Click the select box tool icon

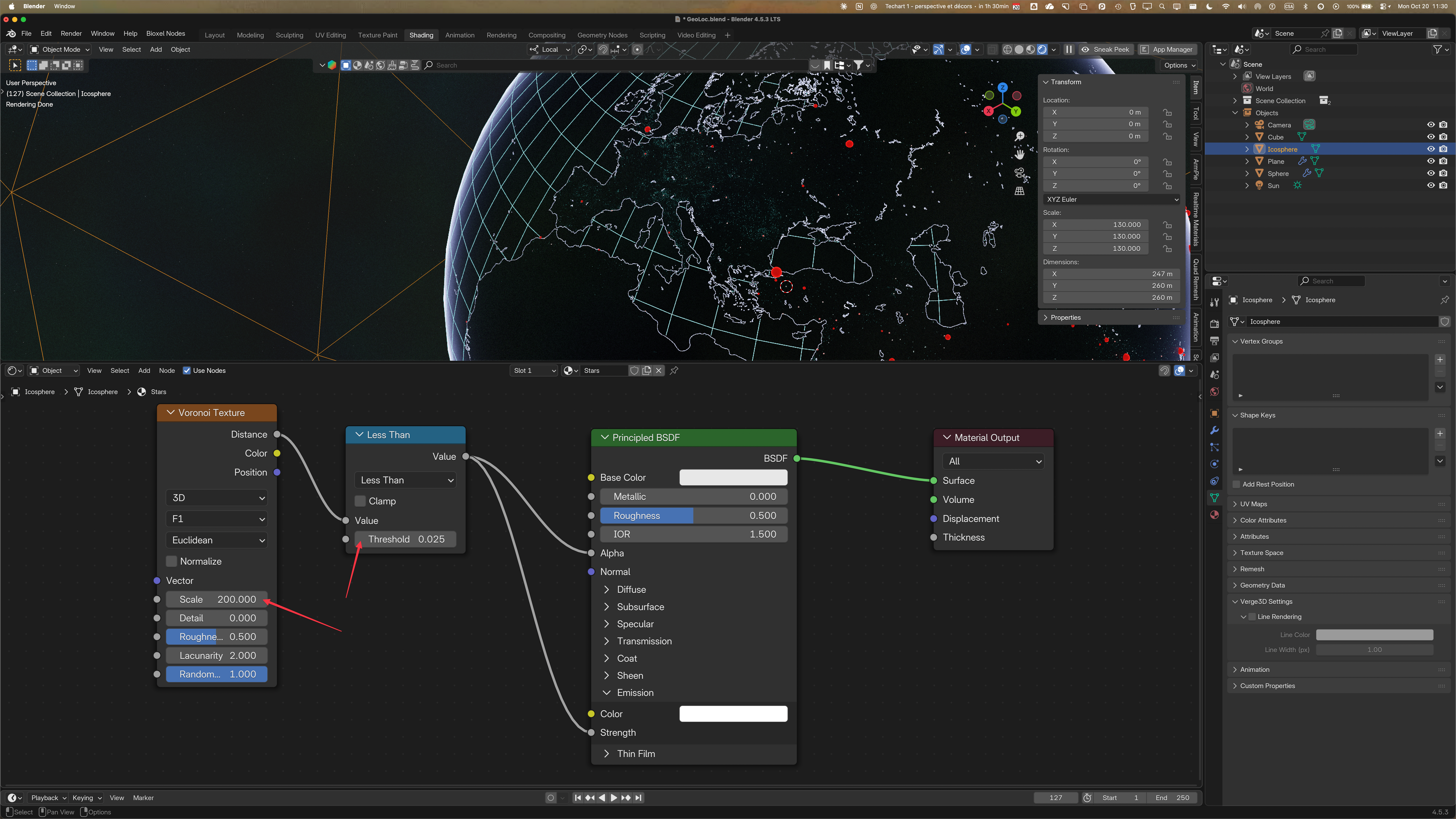[15, 65]
